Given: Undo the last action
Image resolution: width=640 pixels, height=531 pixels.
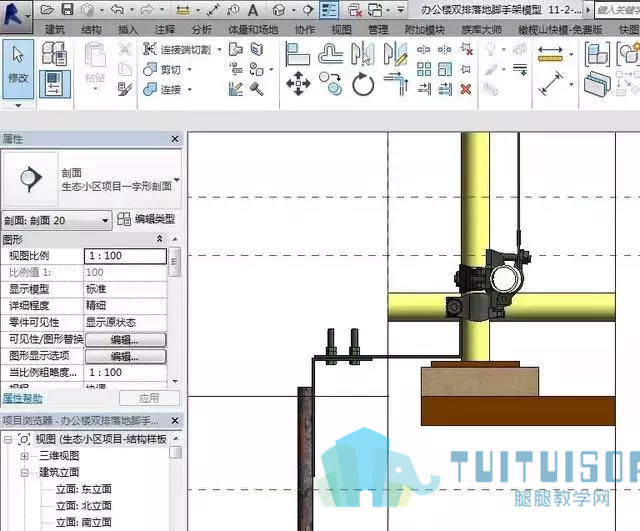Looking at the screenshot, I should tap(117, 10).
